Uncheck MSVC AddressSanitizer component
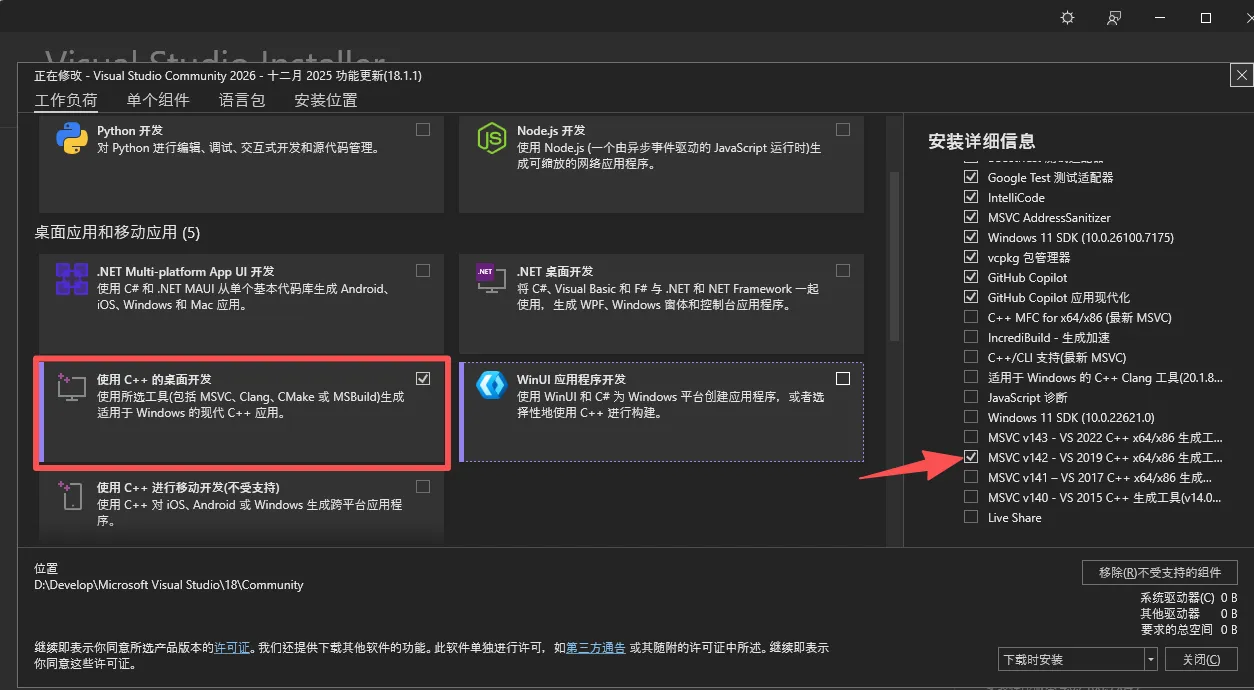 971,217
